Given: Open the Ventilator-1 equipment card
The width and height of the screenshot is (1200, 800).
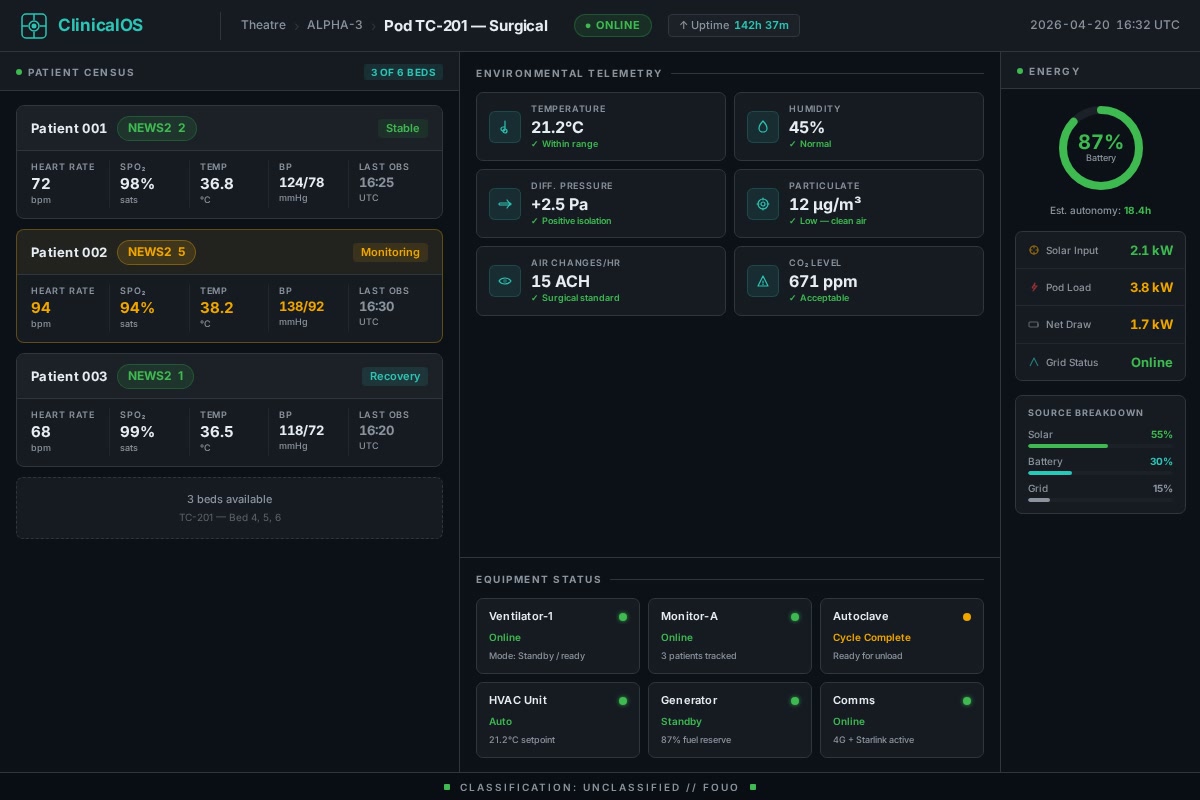Looking at the screenshot, I should point(558,636).
